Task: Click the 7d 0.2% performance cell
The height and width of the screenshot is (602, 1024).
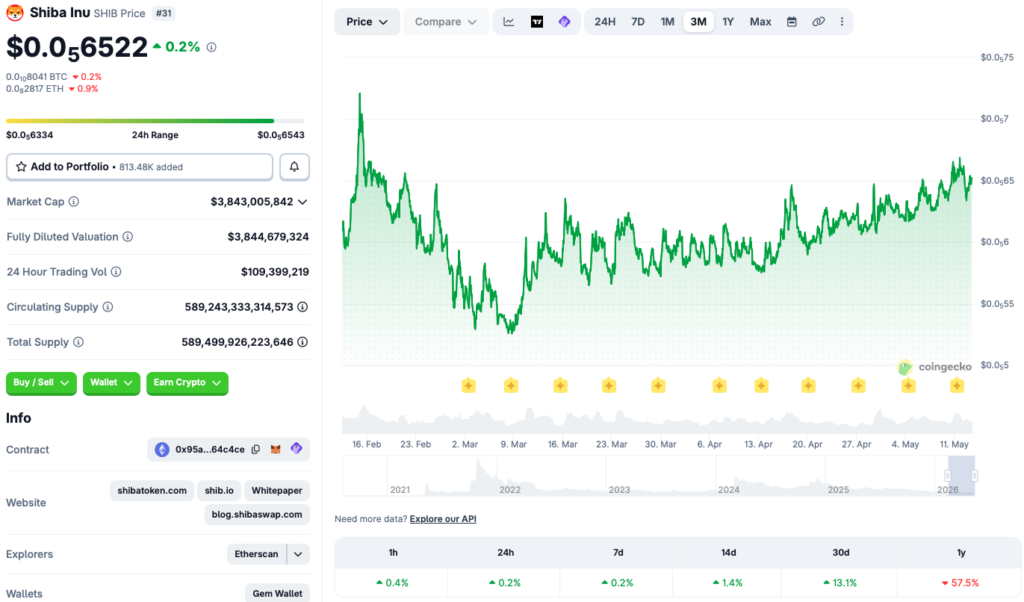Action: [618, 582]
